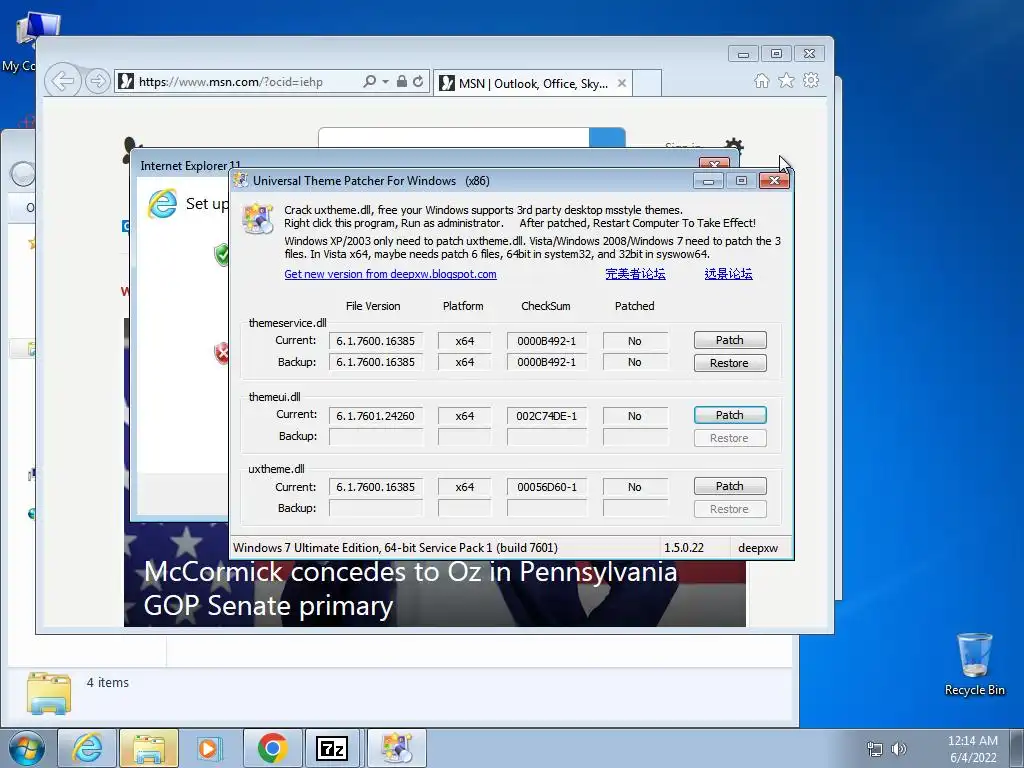Open Google Chrome from the taskbar
Viewport: 1024px width, 768px height.
pyautogui.click(x=272, y=748)
